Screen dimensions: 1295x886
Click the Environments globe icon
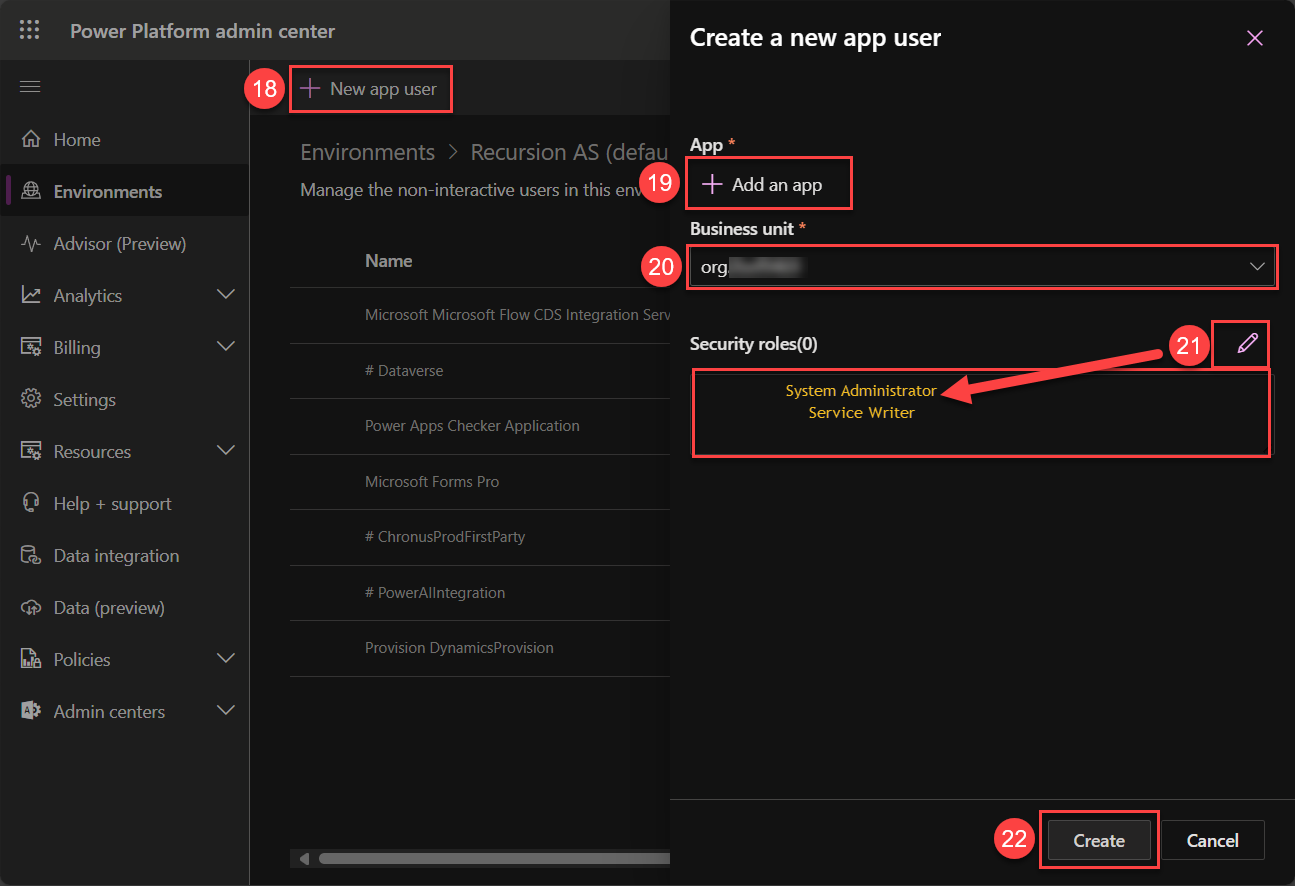[29, 190]
